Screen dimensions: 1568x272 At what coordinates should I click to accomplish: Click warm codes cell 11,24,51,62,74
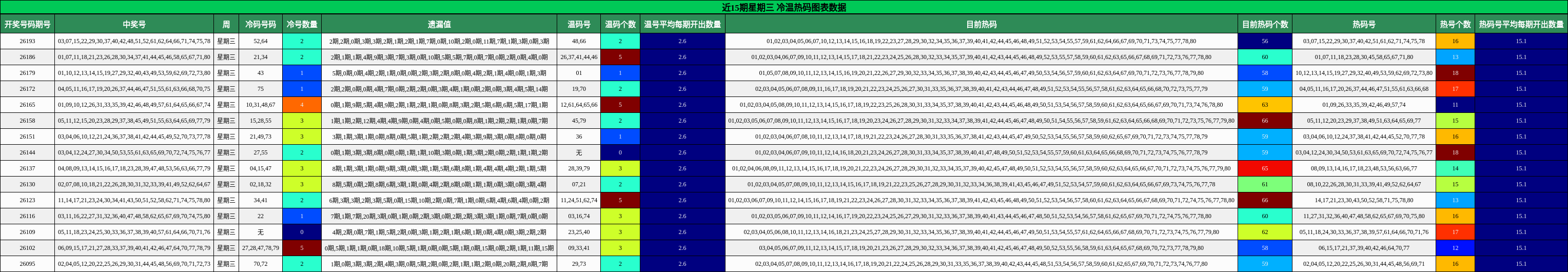[x=579, y=200]
